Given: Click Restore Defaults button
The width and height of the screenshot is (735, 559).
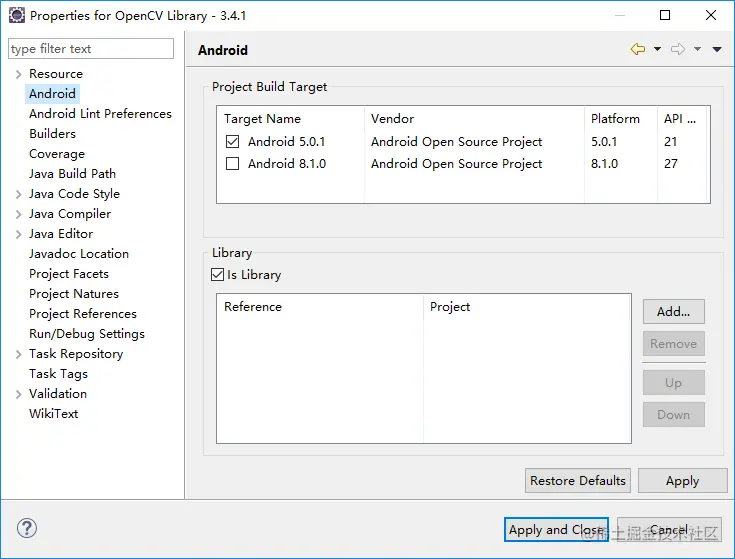Looking at the screenshot, I should pos(578,481).
